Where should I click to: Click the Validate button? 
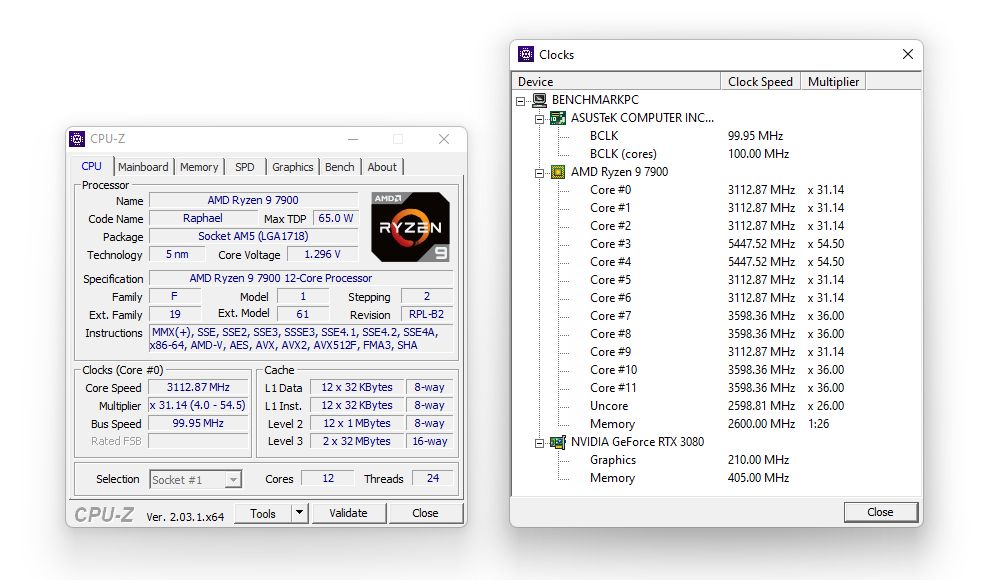coord(348,513)
